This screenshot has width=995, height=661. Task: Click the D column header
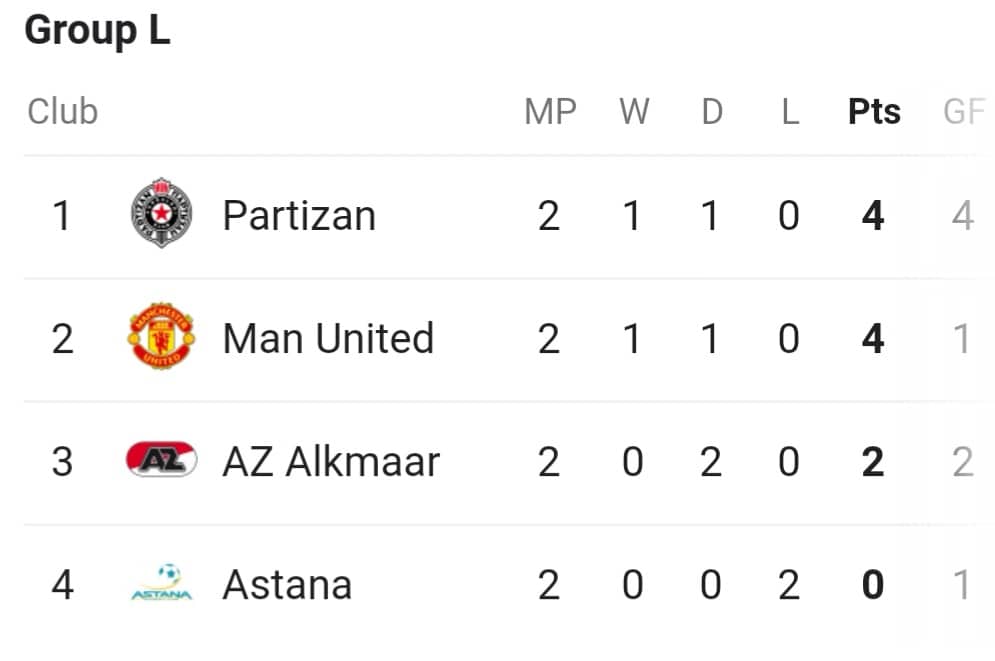(x=712, y=112)
